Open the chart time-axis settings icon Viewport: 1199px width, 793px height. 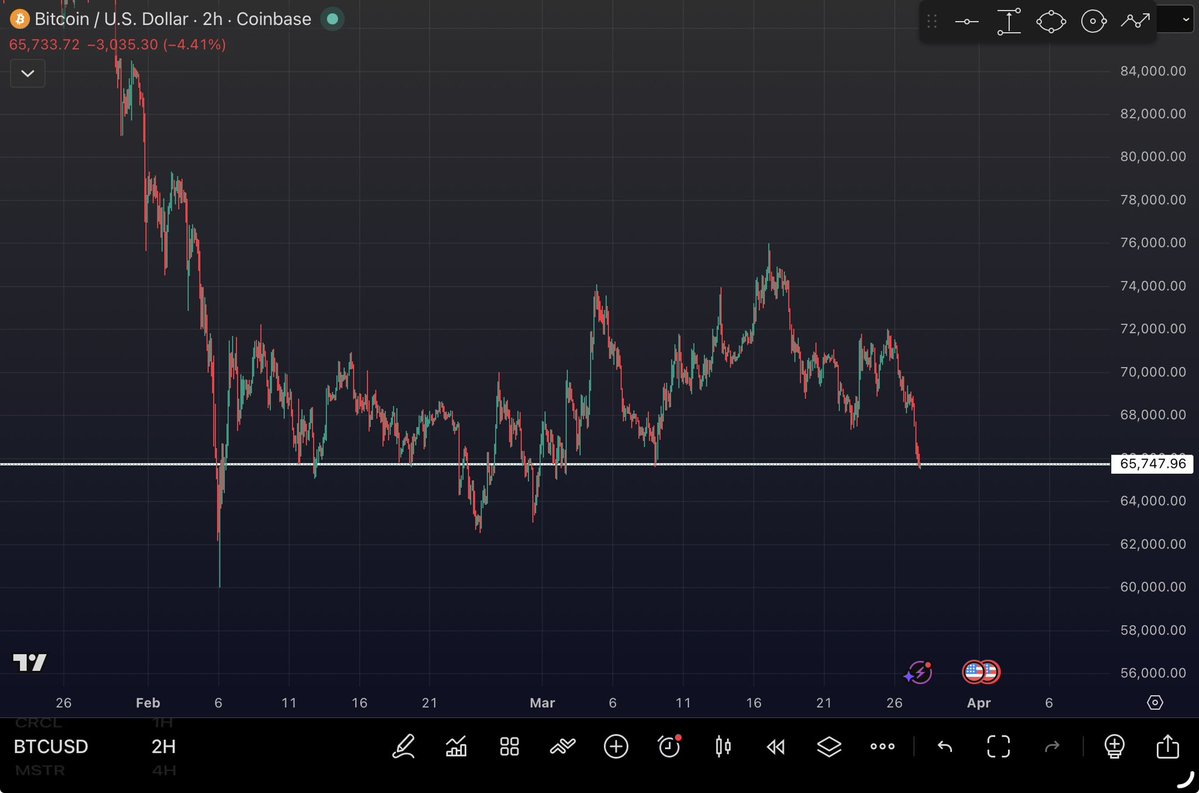[x=1155, y=703]
